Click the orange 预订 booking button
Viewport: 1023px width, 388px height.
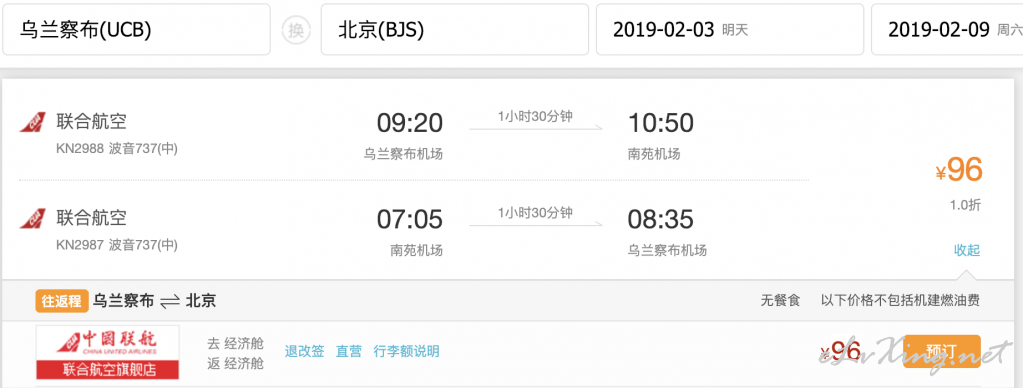coord(941,352)
